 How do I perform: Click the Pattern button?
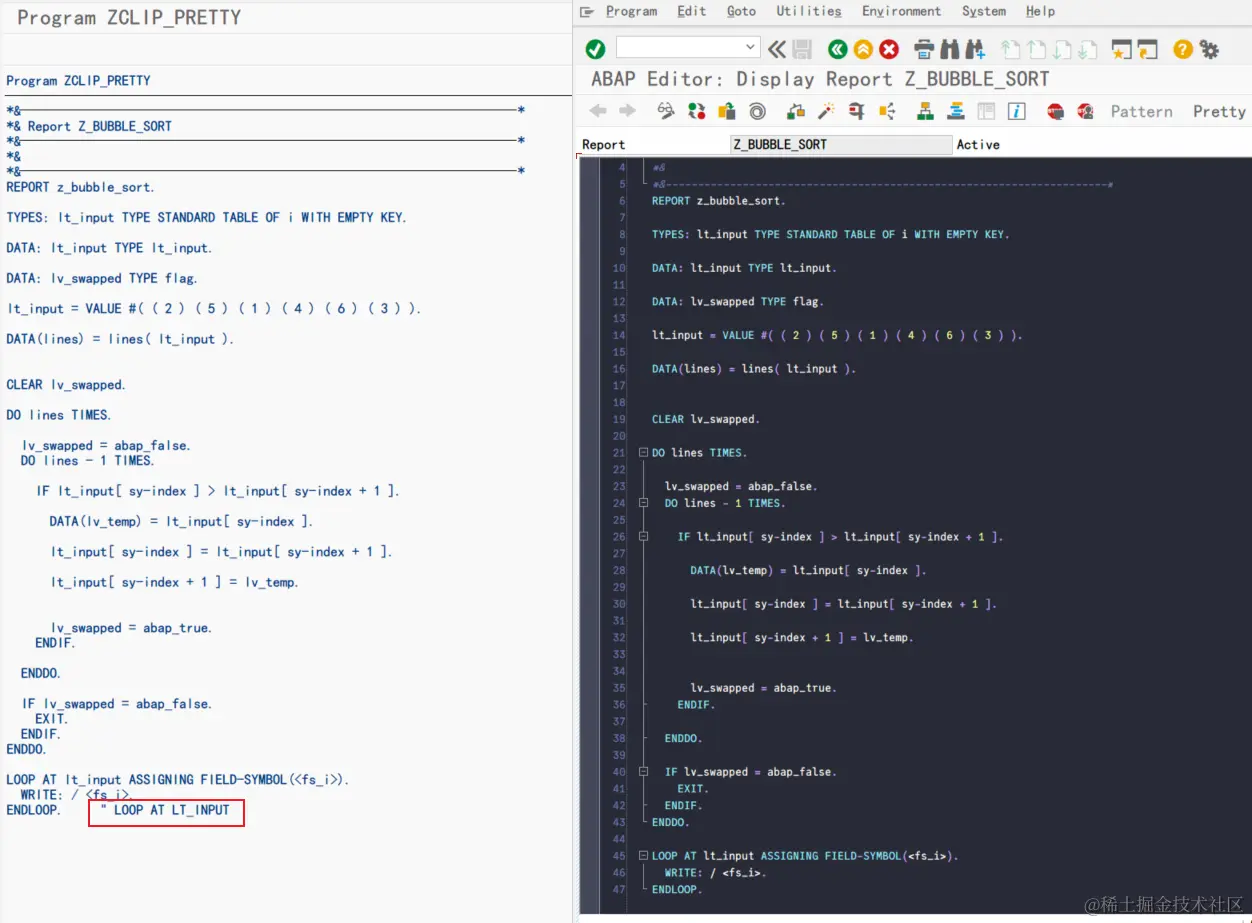1142,112
